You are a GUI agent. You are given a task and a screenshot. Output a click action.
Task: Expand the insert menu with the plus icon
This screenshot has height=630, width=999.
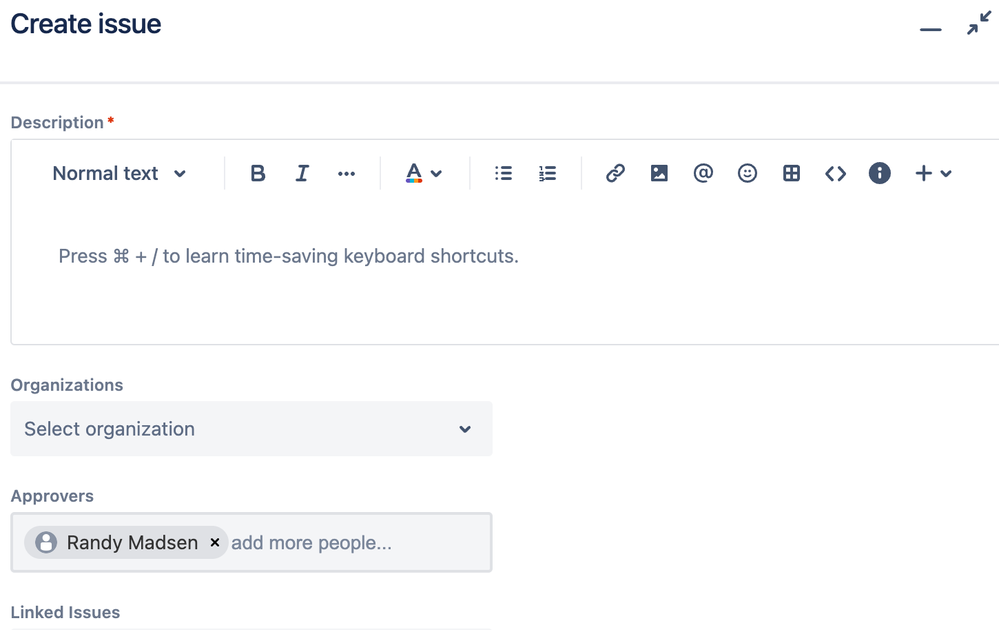[932, 172]
